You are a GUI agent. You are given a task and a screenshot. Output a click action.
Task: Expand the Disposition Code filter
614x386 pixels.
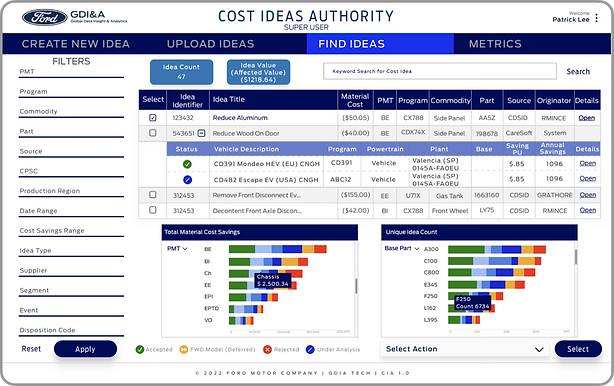71,331
